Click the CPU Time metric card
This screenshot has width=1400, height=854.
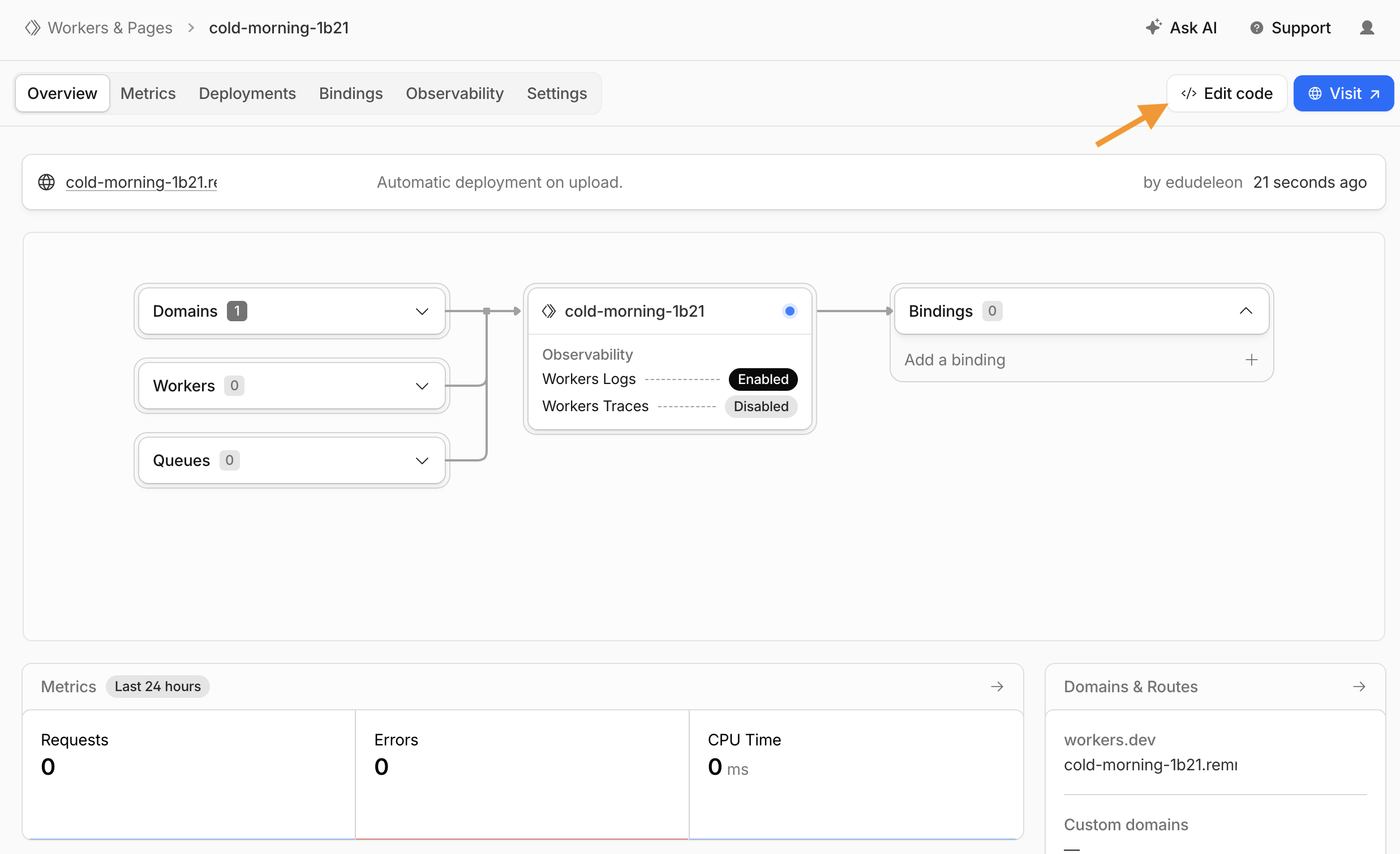pos(856,774)
